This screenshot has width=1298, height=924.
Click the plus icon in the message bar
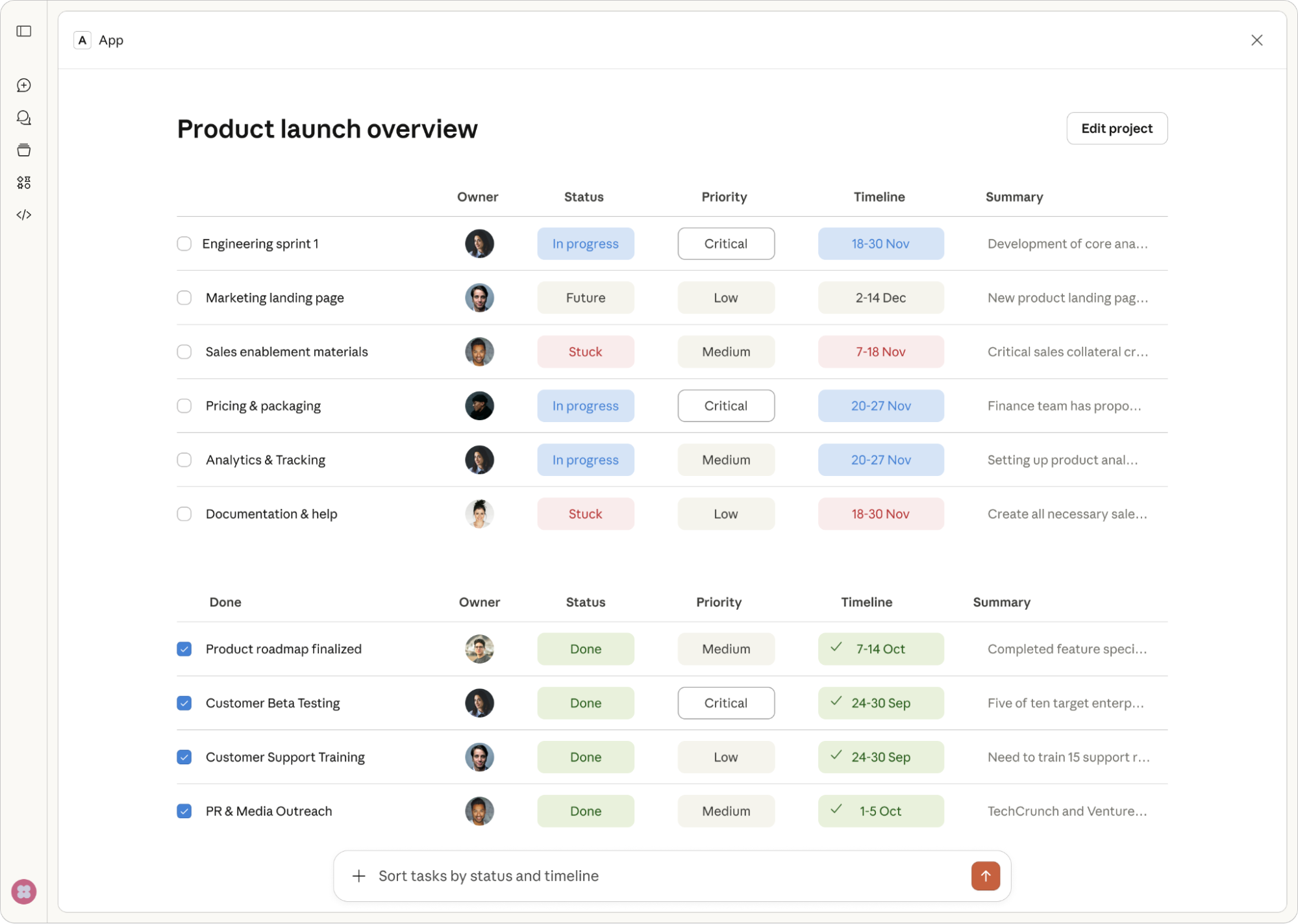358,875
